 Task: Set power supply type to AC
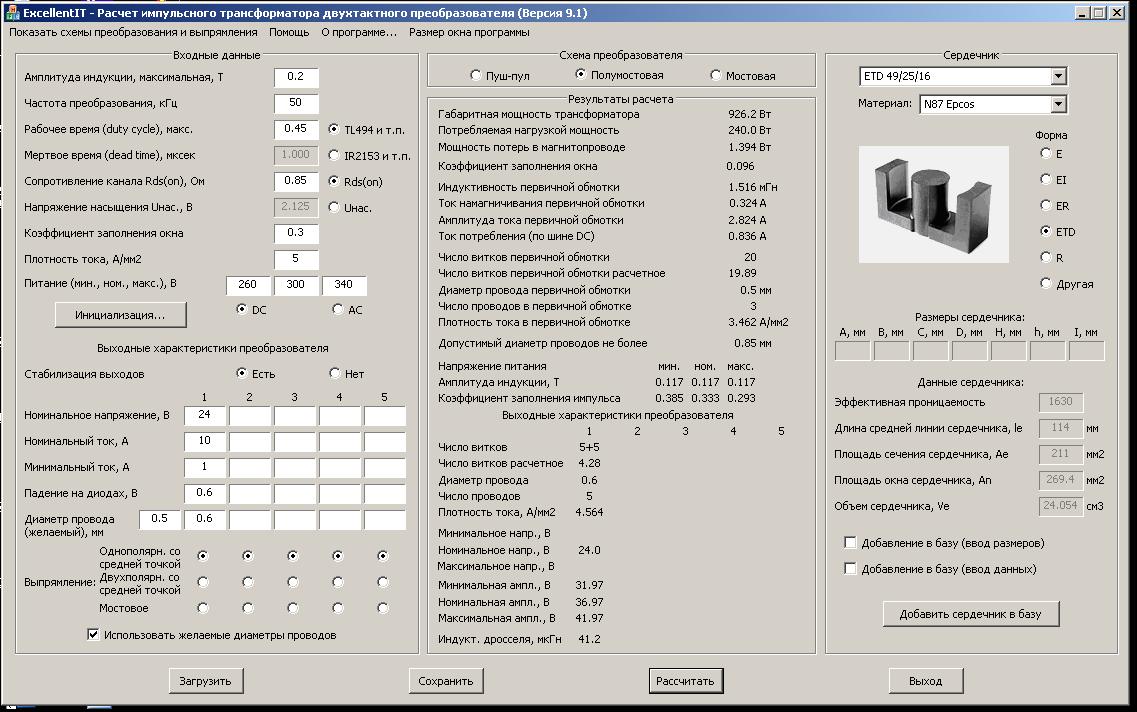pyautogui.click(x=337, y=309)
